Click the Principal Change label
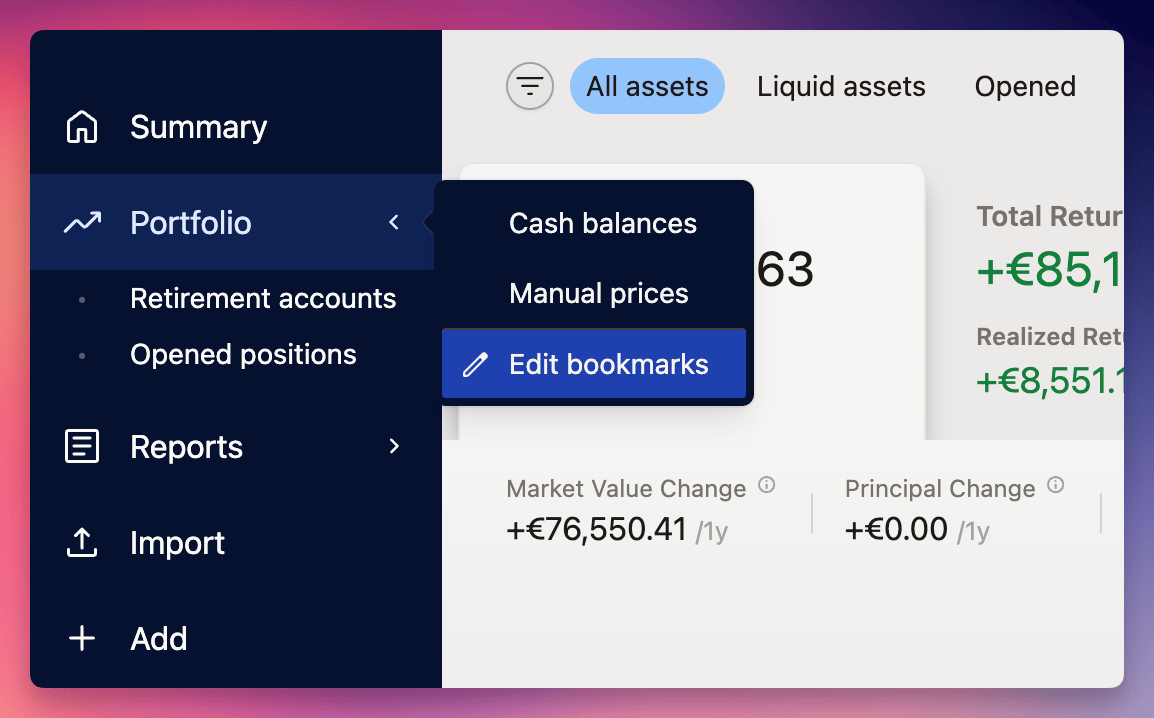Image resolution: width=1154 pixels, height=718 pixels. (x=940, y=488)
